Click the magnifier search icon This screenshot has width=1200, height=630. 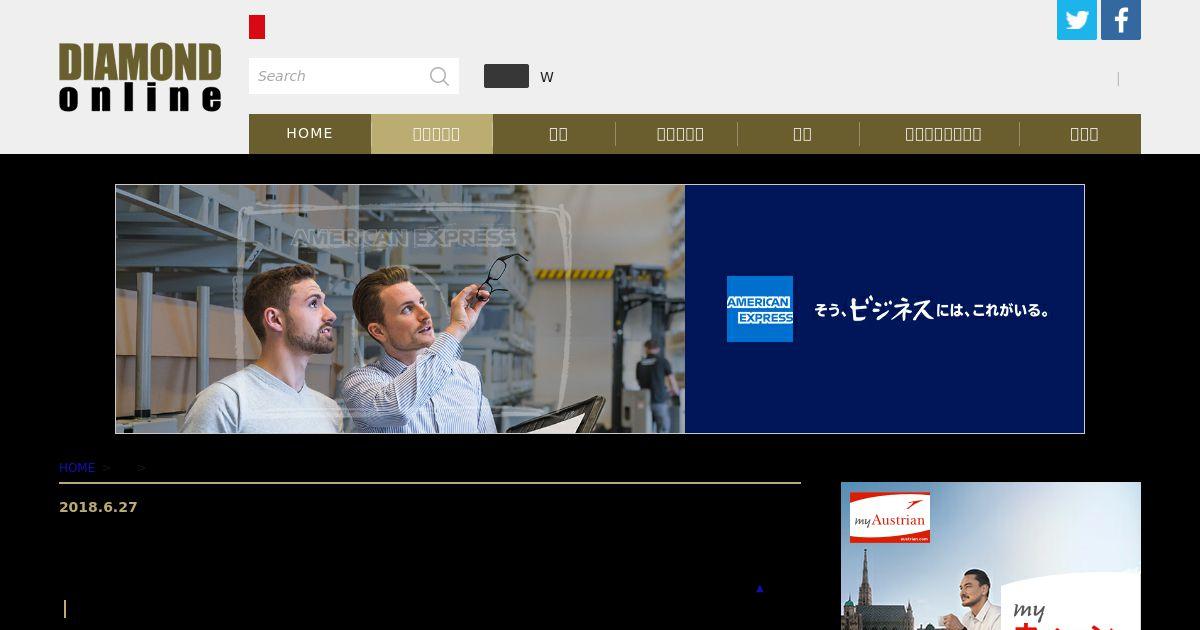tap(439, 76)
